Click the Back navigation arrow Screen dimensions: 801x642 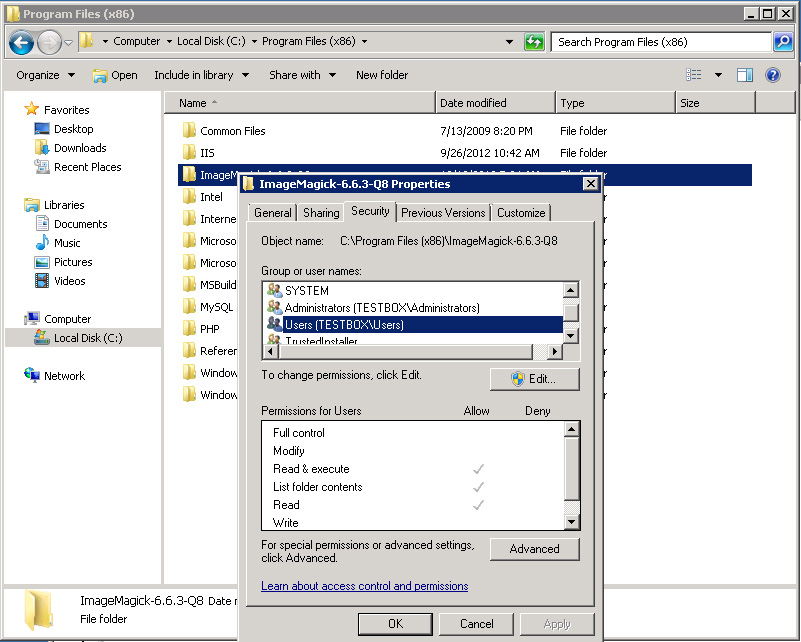[x=21, y=42]
